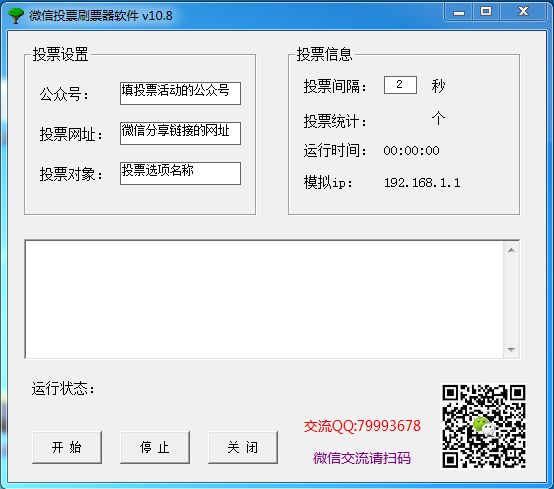Click the 投票对象 input field

(180, 173)
